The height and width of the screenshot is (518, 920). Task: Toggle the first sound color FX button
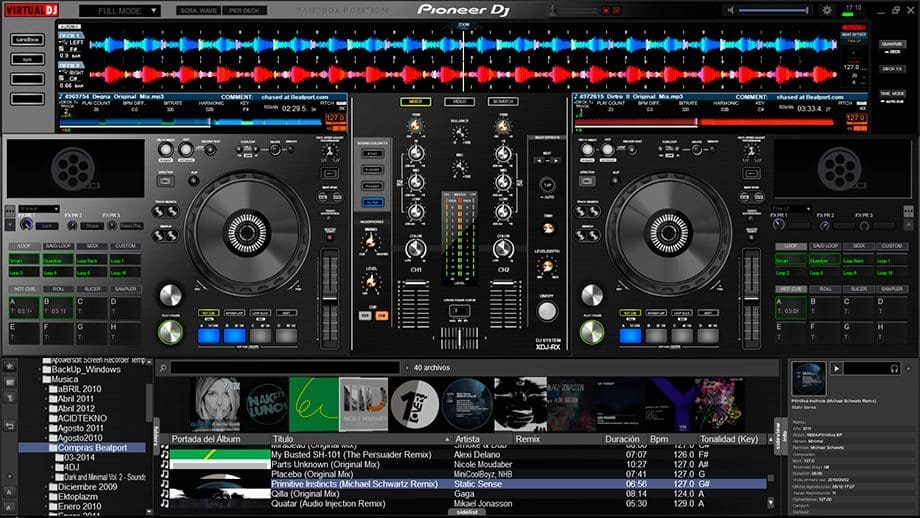point(373,153)
